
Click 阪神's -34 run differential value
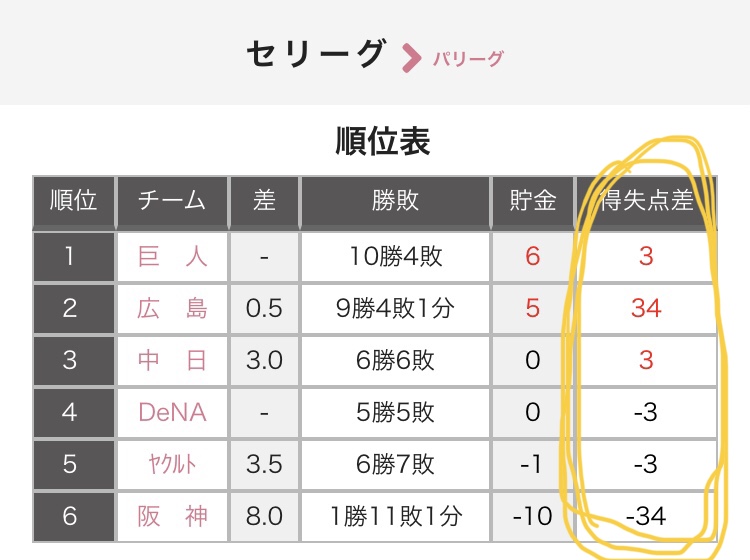pos(646,516)
